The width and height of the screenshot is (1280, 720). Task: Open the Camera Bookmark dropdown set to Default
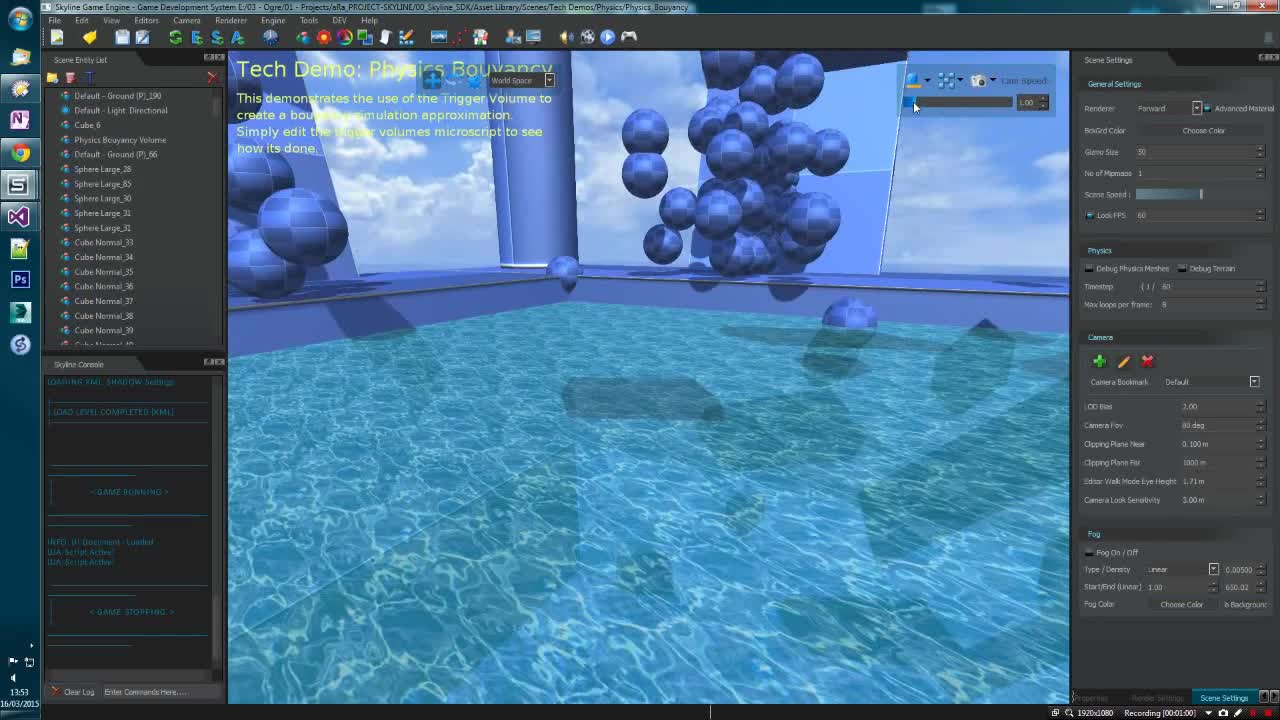tap(1254, 381)
